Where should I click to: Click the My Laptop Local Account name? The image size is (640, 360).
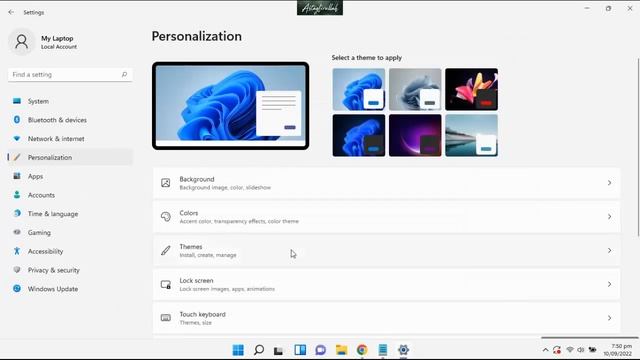click(58, 42)
